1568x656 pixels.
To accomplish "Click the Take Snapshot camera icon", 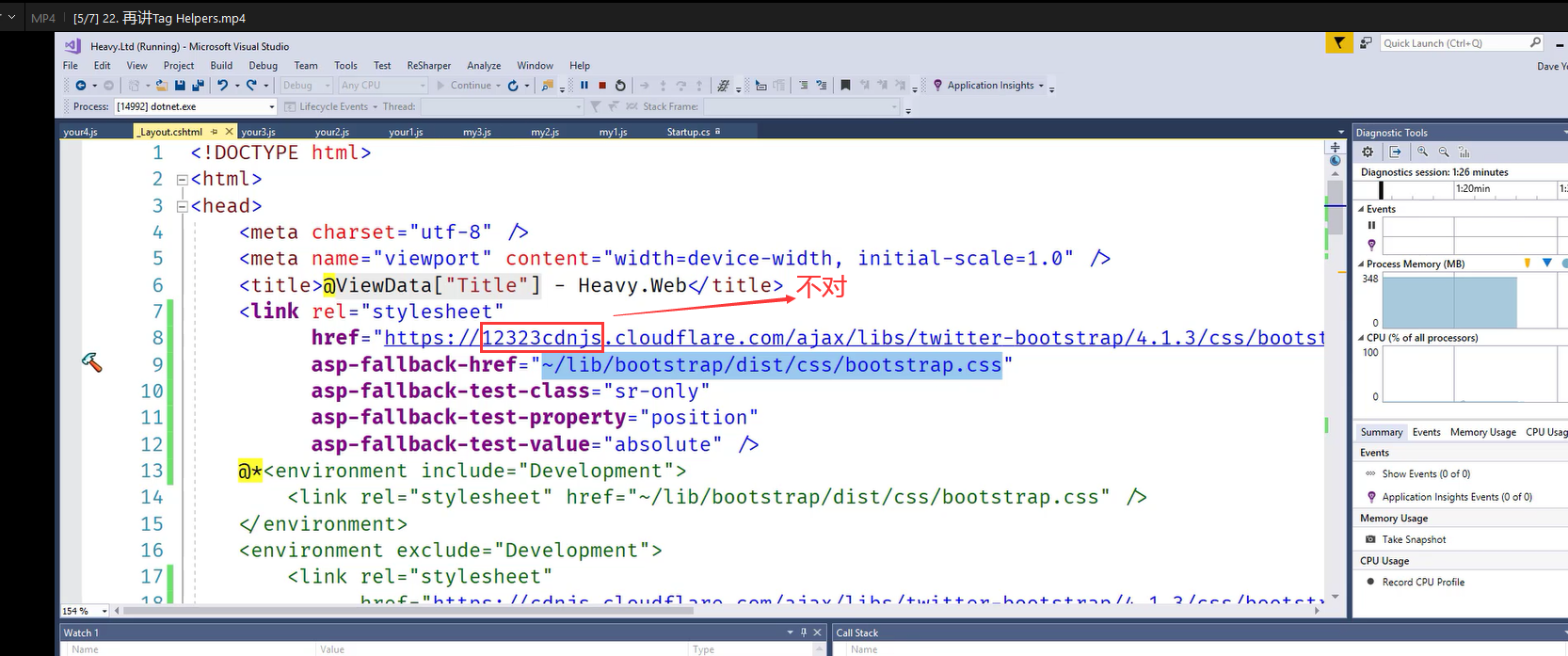I will 1370,539.
